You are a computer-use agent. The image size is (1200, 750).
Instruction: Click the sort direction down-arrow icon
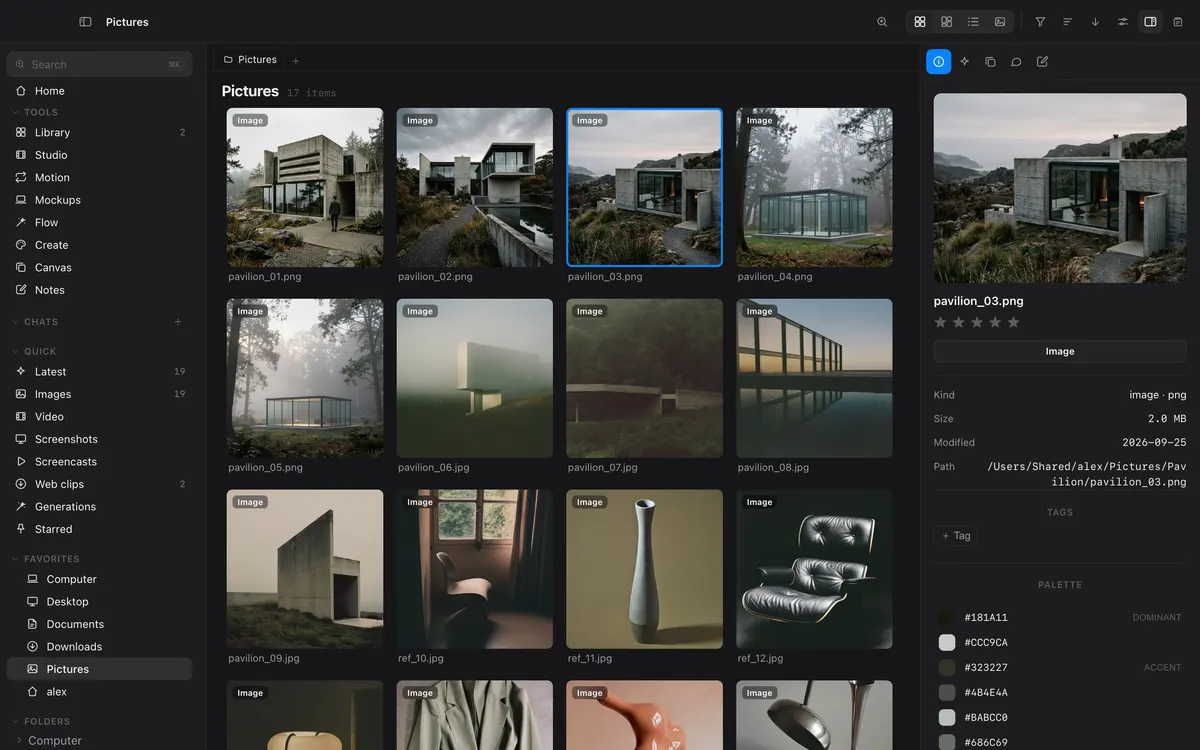tap(1095, 22)
